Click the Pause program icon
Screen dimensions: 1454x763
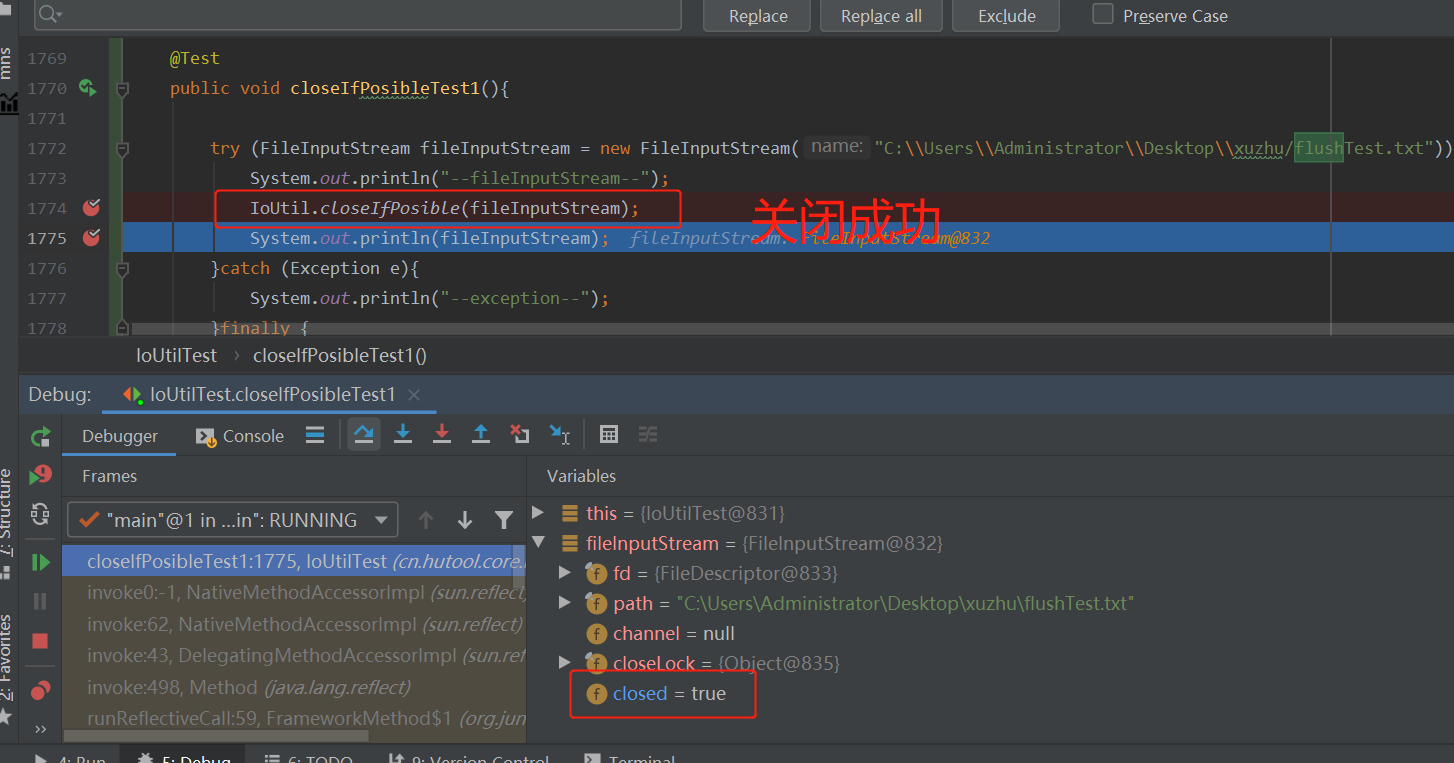[40, 601]
